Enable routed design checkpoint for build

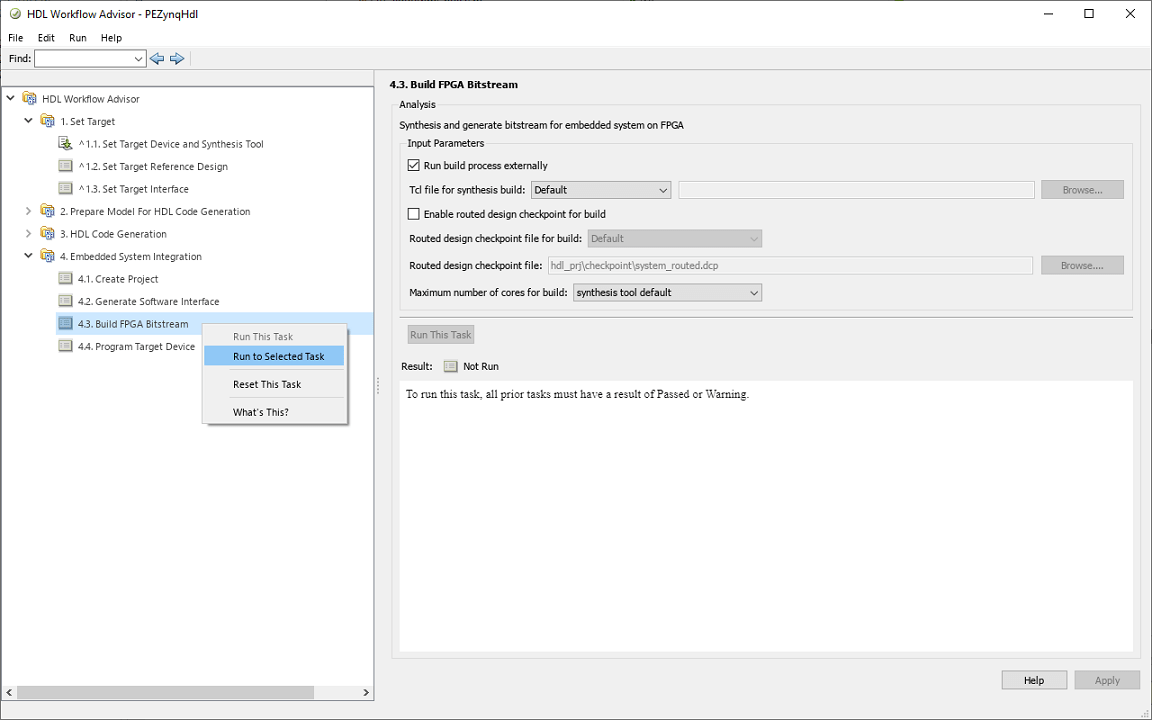(414, 214)
